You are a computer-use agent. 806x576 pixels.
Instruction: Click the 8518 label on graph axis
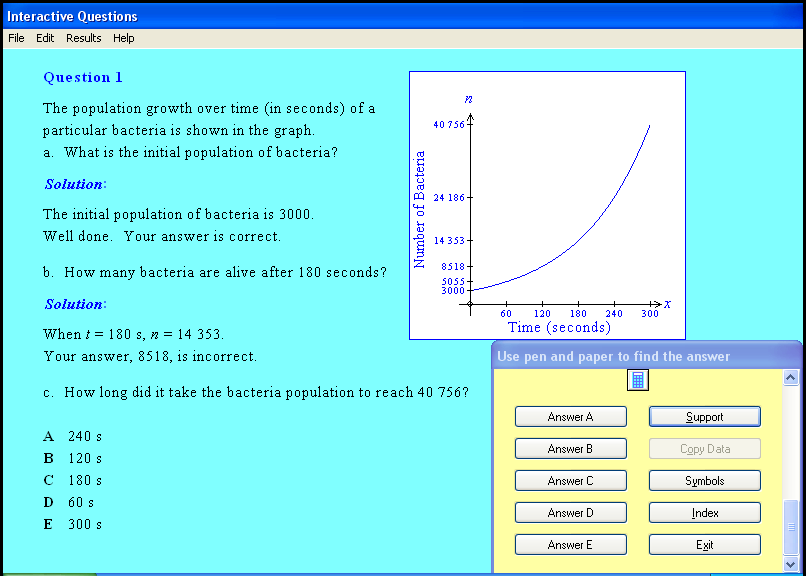453,267
